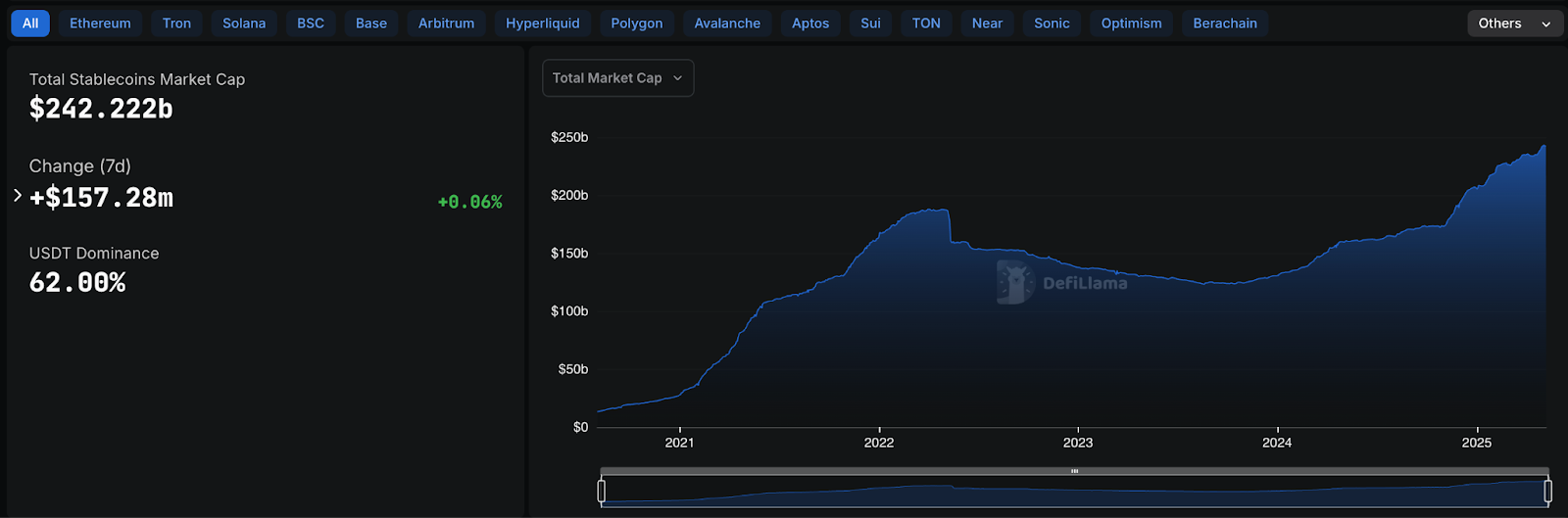Viewport: 1568px width, 518px height.
Task: Click the top grip of the range selector
Action: click(1074, 471)
